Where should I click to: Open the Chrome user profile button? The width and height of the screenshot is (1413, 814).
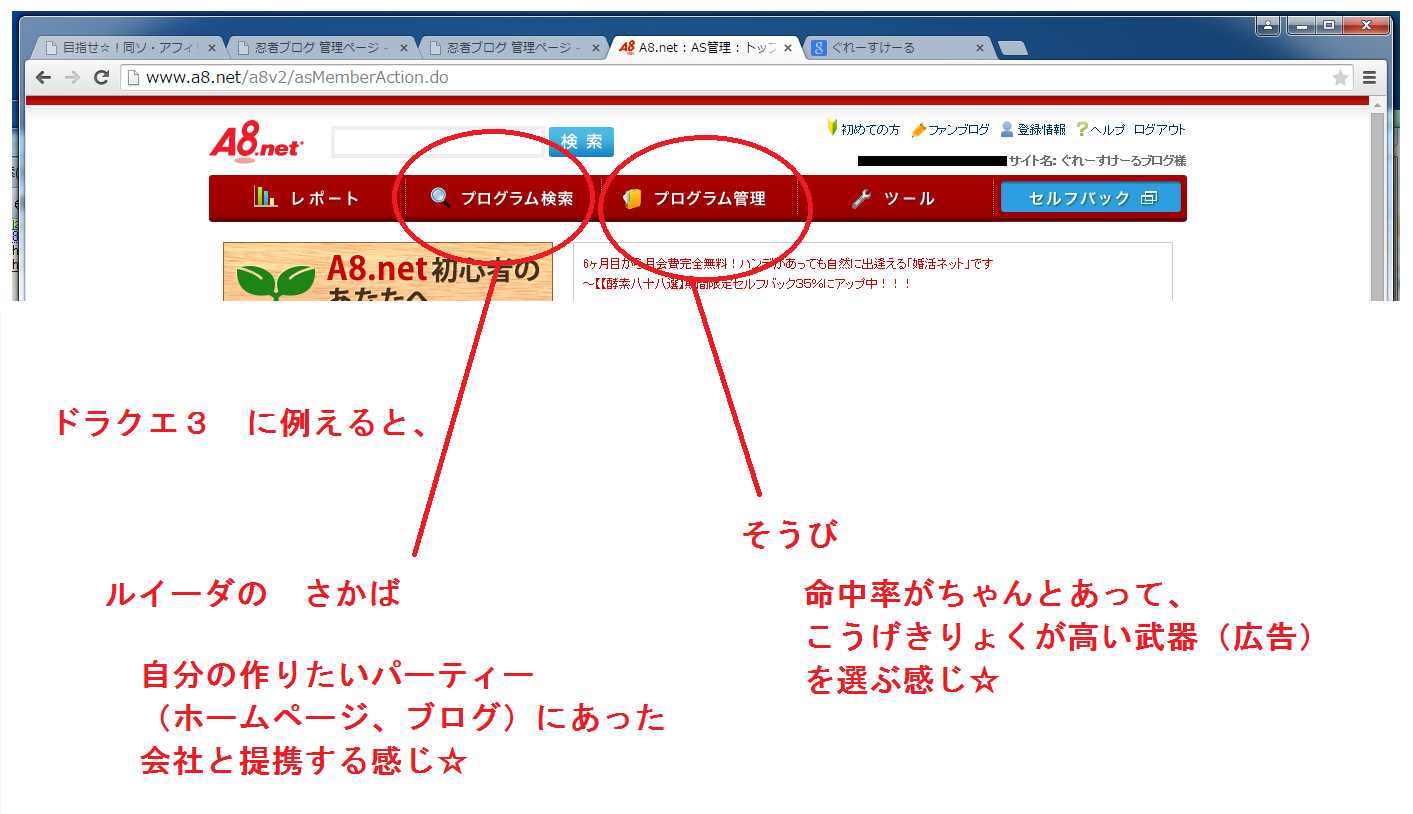coord(1269,25)
